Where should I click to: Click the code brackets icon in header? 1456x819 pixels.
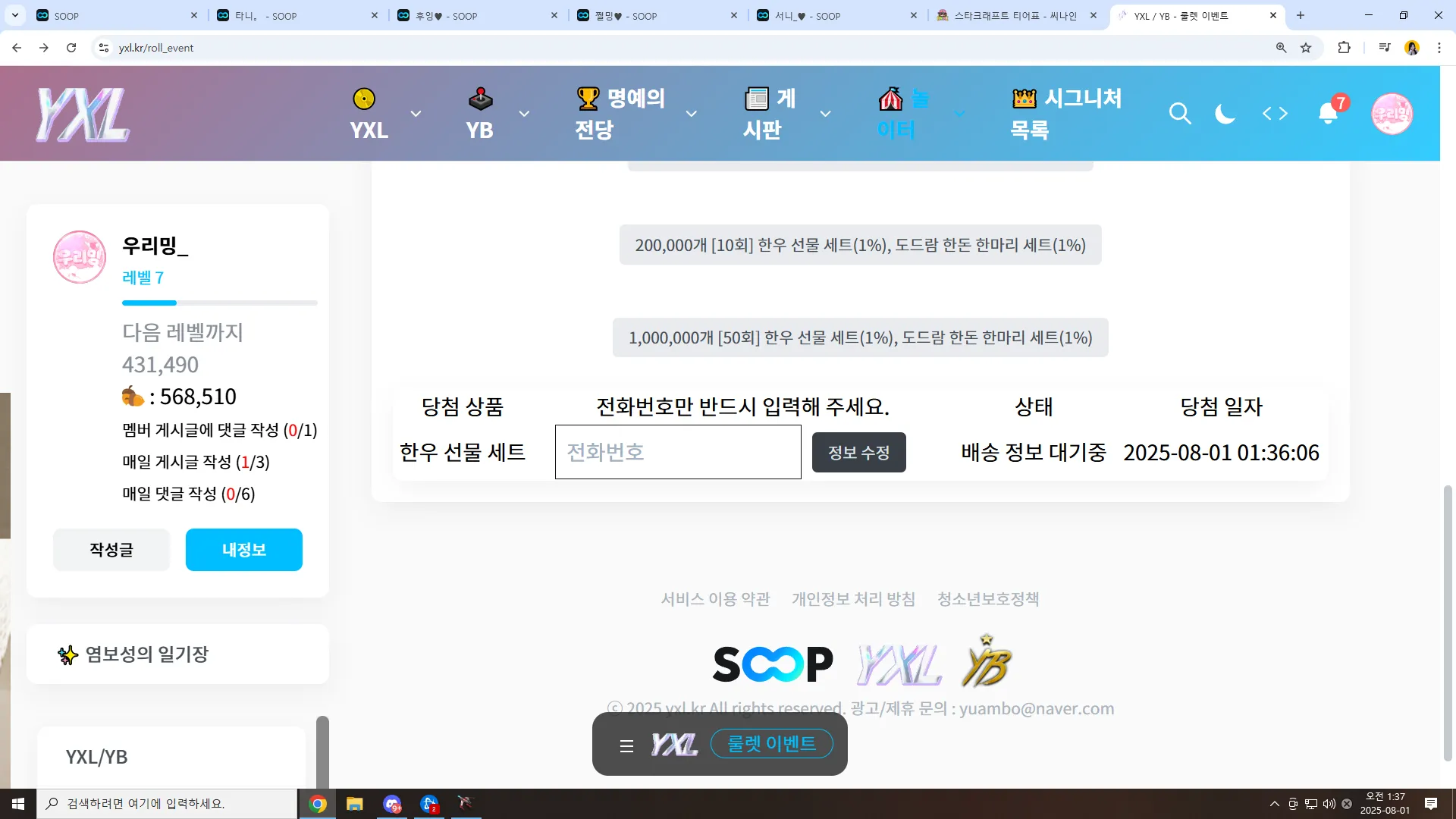click(1275, 114)
